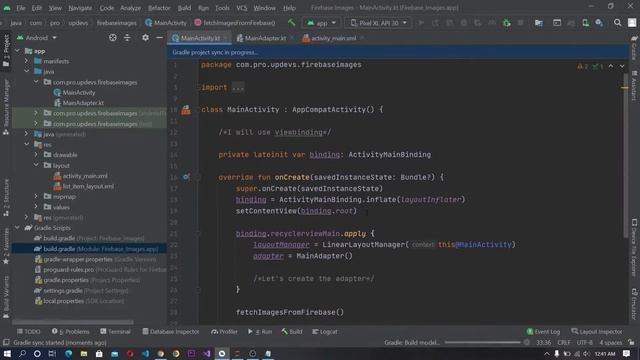
Task: Click gutter icon beside class MainActivity
Action: [x=186, y=109]
